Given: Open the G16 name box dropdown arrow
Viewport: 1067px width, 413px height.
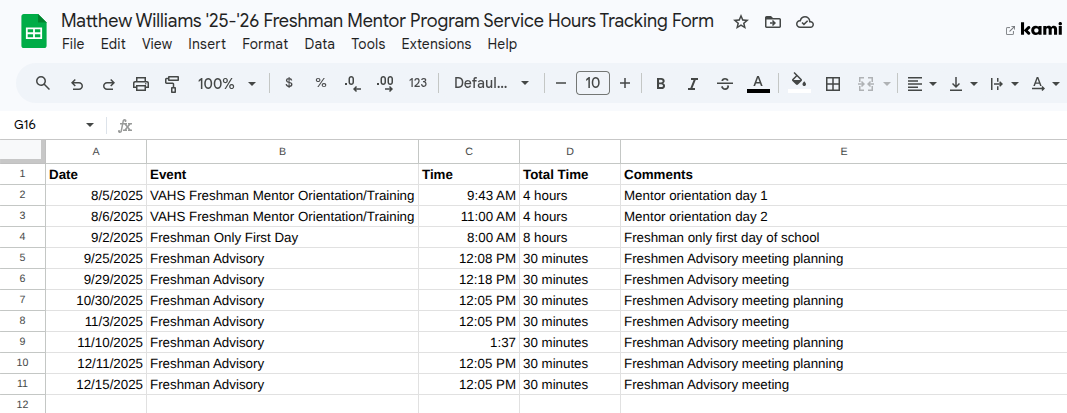Looking at the screenshot, I should click(90, 125).
